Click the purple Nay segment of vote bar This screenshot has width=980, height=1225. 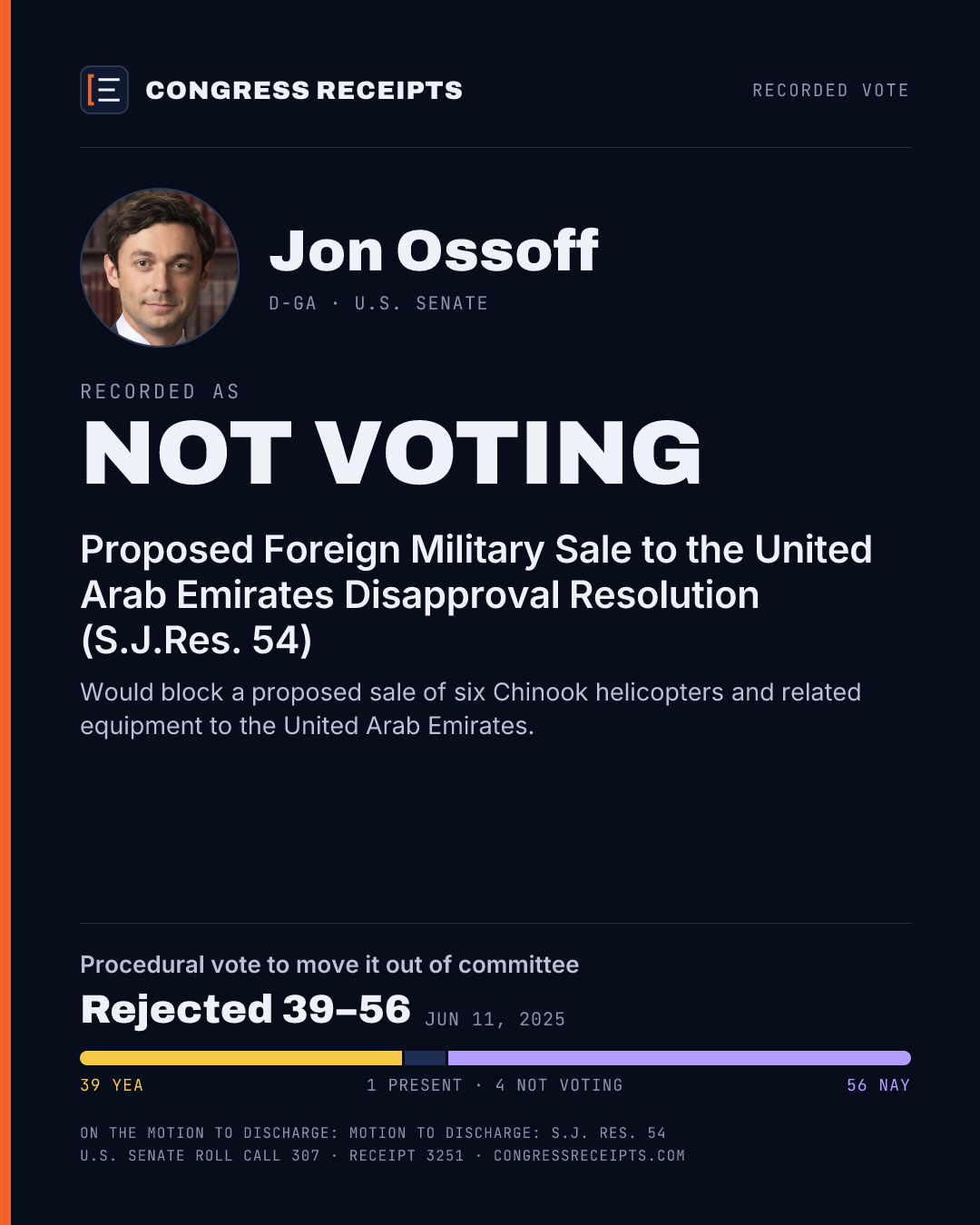point(680,1058)
